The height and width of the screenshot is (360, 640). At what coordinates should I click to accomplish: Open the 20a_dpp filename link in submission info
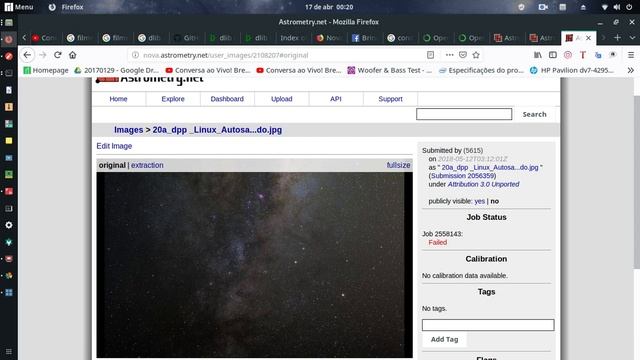point(490,167)
